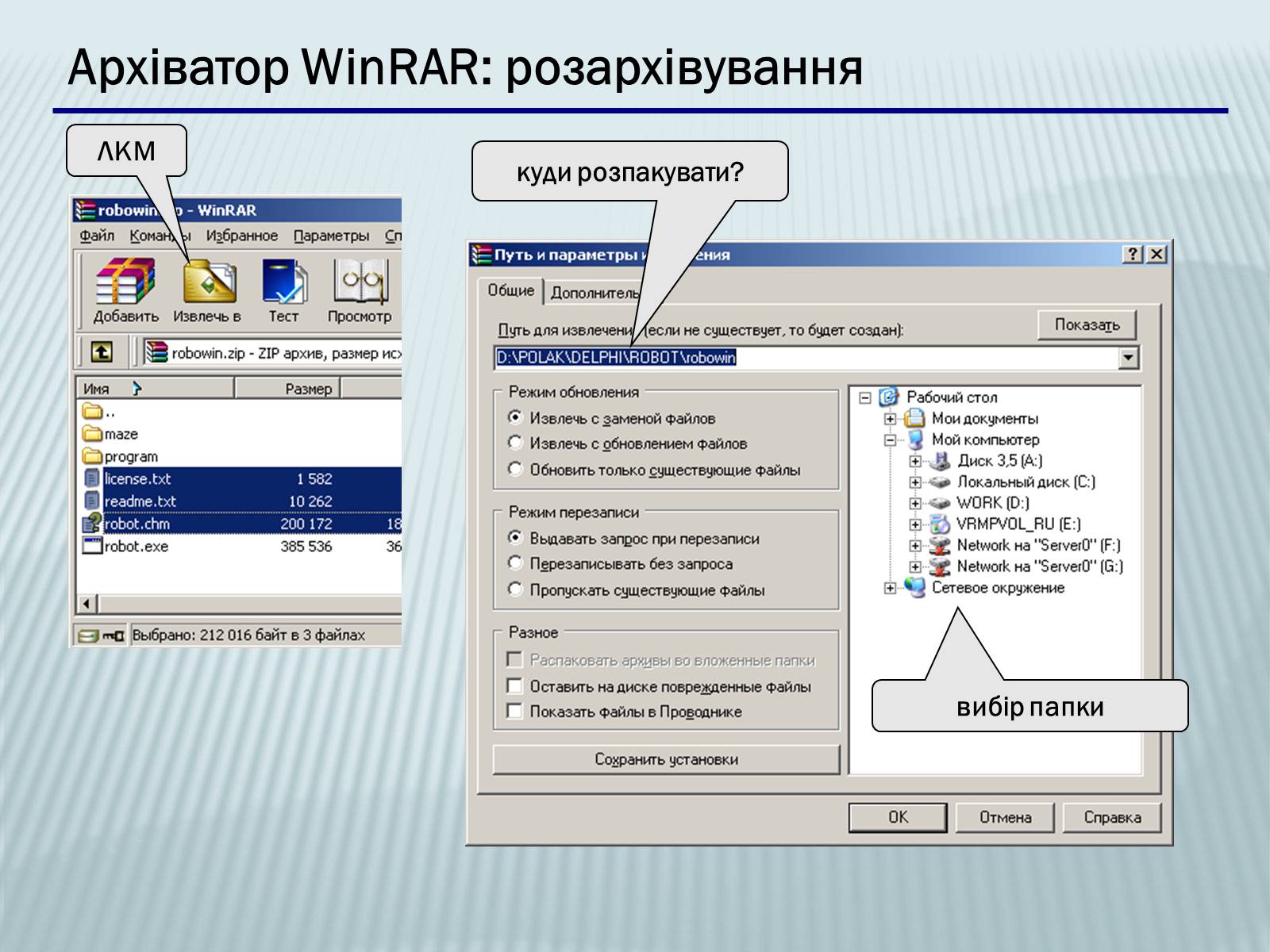
Task: Click the Тест (Test) toolbar icon
Action: click(283, 282)
